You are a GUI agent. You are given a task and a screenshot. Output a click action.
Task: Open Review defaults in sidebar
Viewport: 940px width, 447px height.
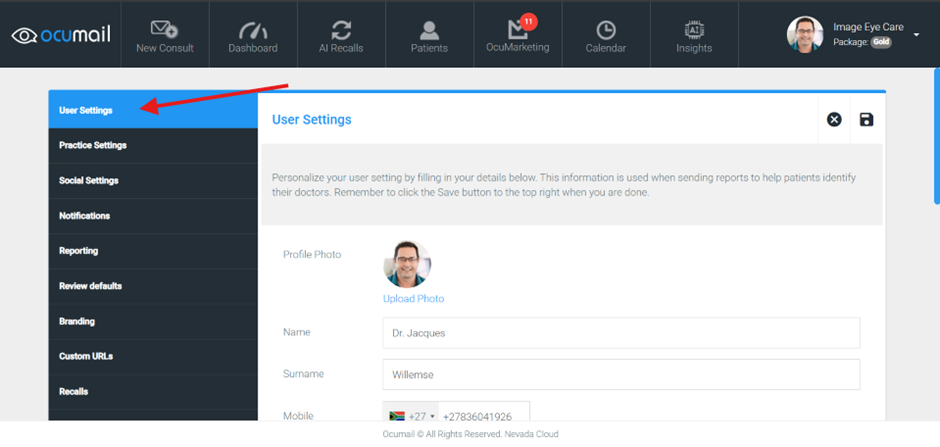click(153, 286)
